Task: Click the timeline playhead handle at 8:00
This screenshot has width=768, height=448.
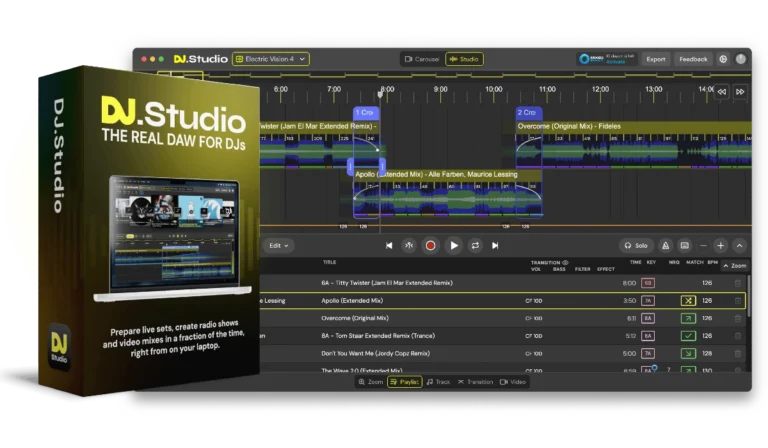Action: tap(380, 94)
